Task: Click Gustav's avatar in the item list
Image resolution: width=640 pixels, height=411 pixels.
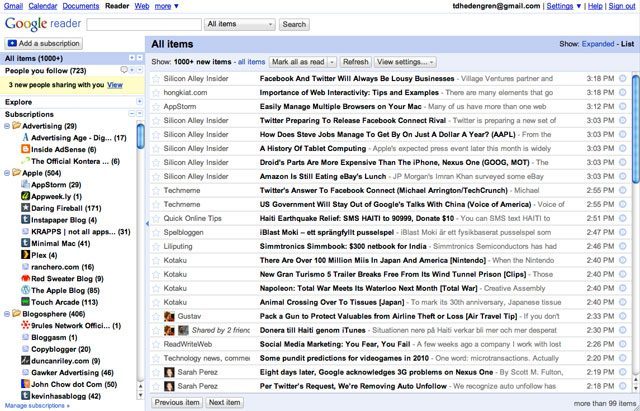Action: (x=169, y=316)
